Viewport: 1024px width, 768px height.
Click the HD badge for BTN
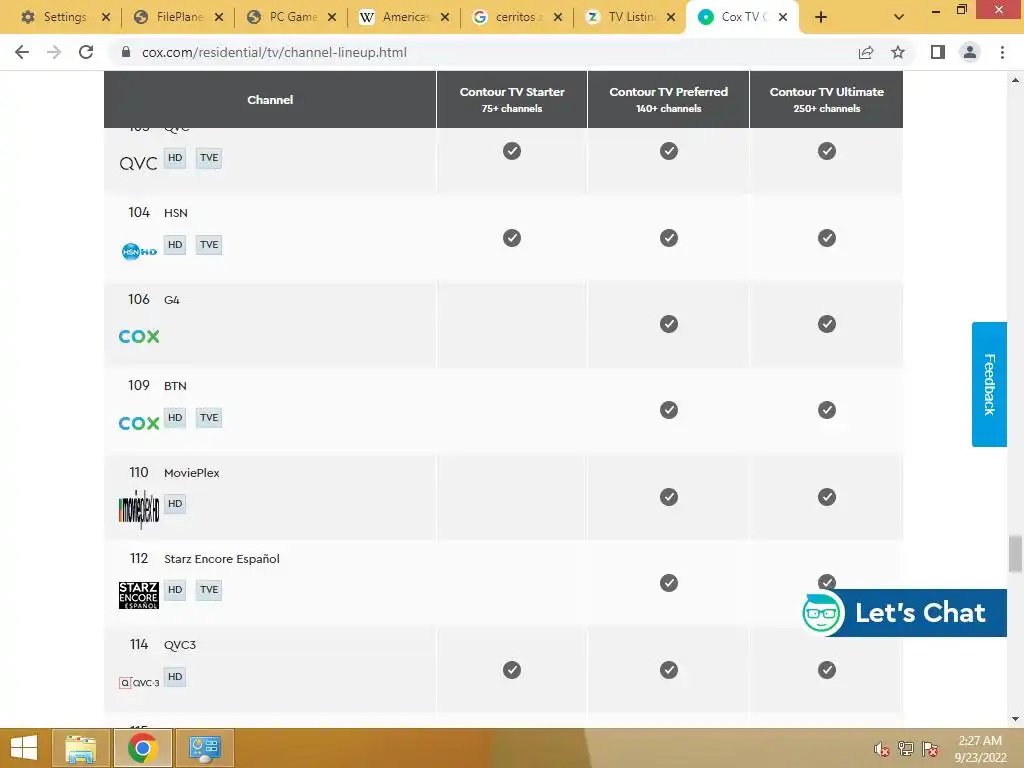pos(175,417)
